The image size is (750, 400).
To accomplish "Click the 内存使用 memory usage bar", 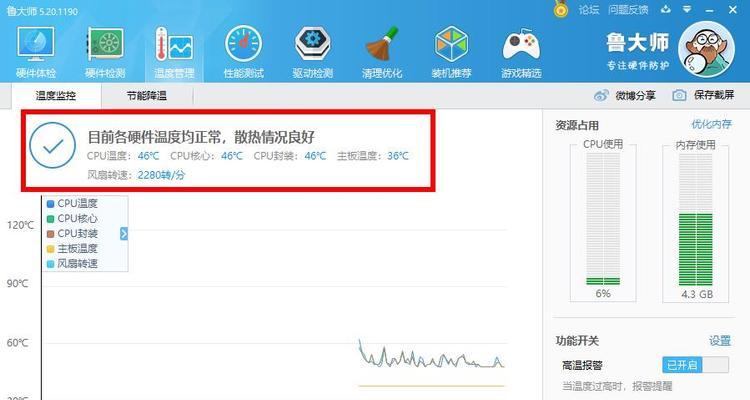I will pos(696,219).
